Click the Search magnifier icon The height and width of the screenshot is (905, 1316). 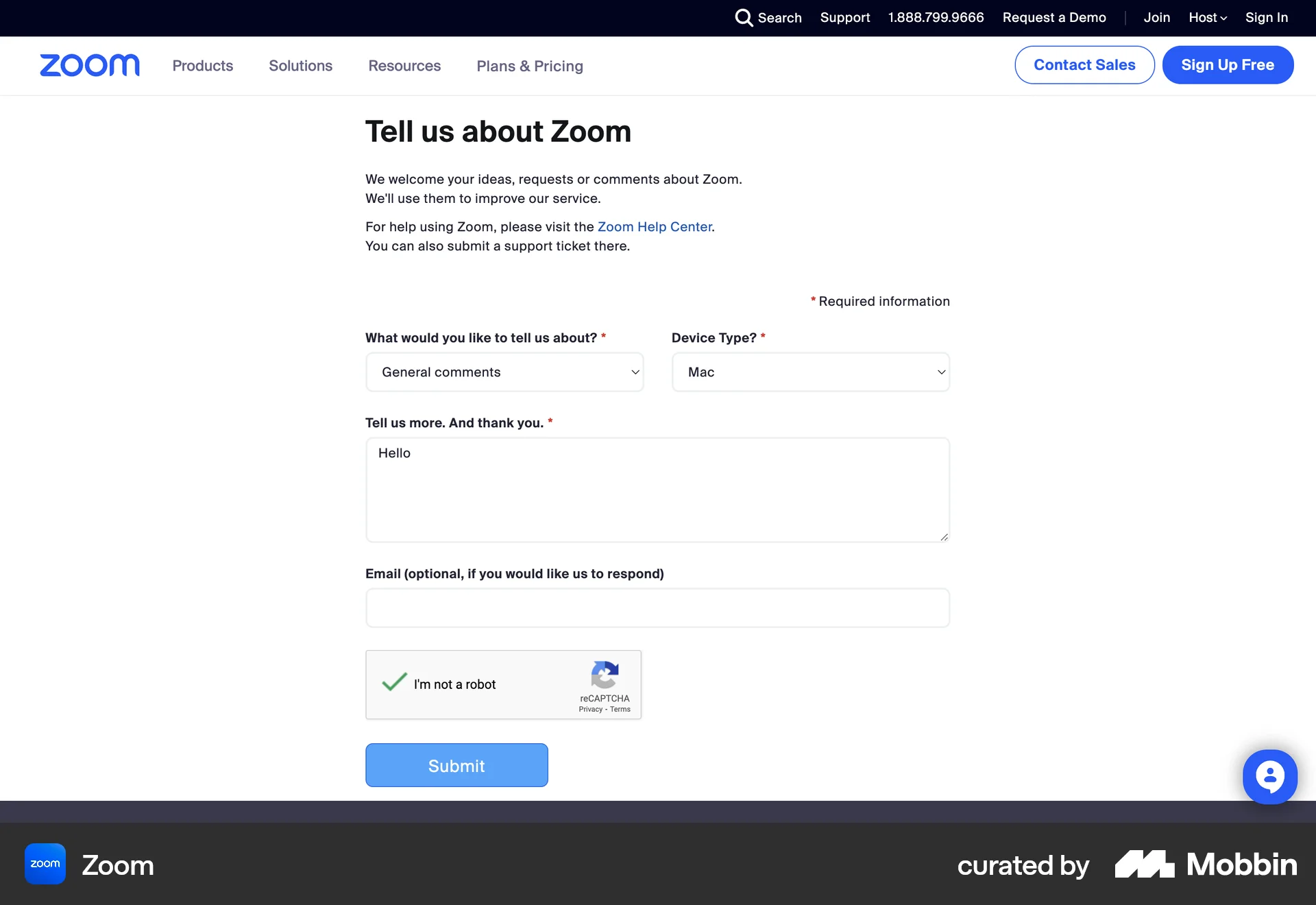coord(744,18)
